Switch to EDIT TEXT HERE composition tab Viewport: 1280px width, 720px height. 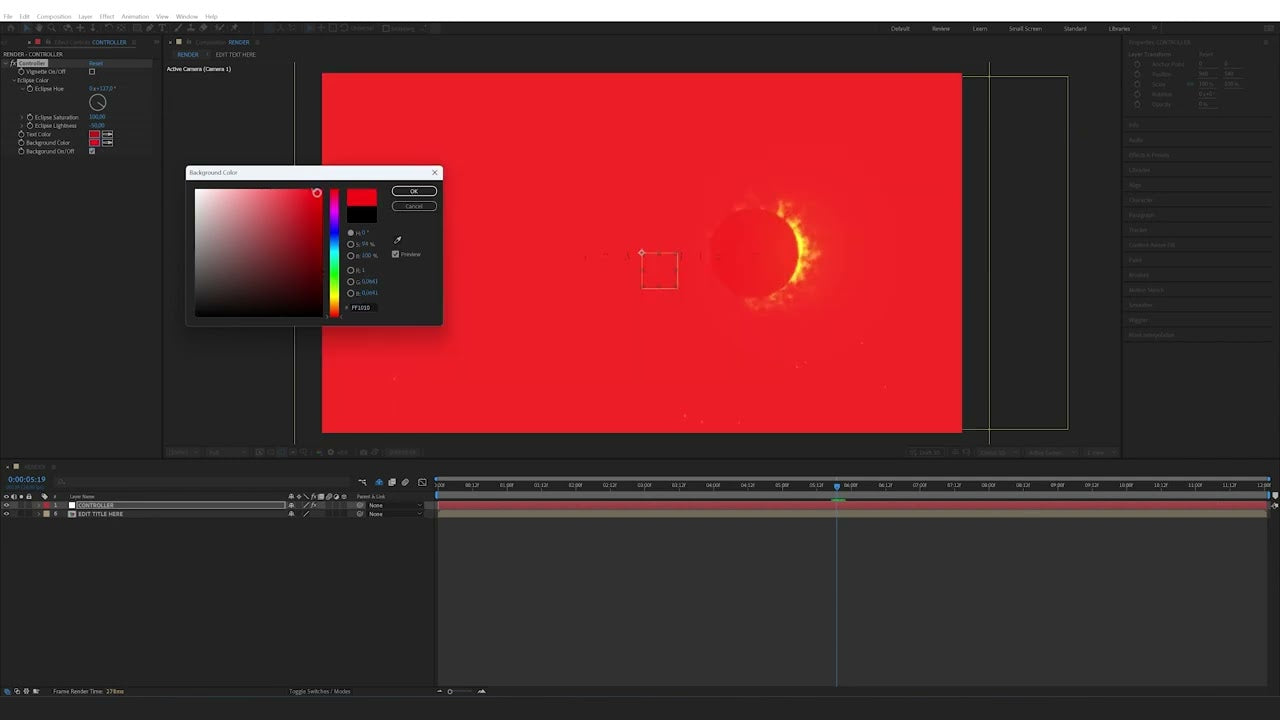235,54
